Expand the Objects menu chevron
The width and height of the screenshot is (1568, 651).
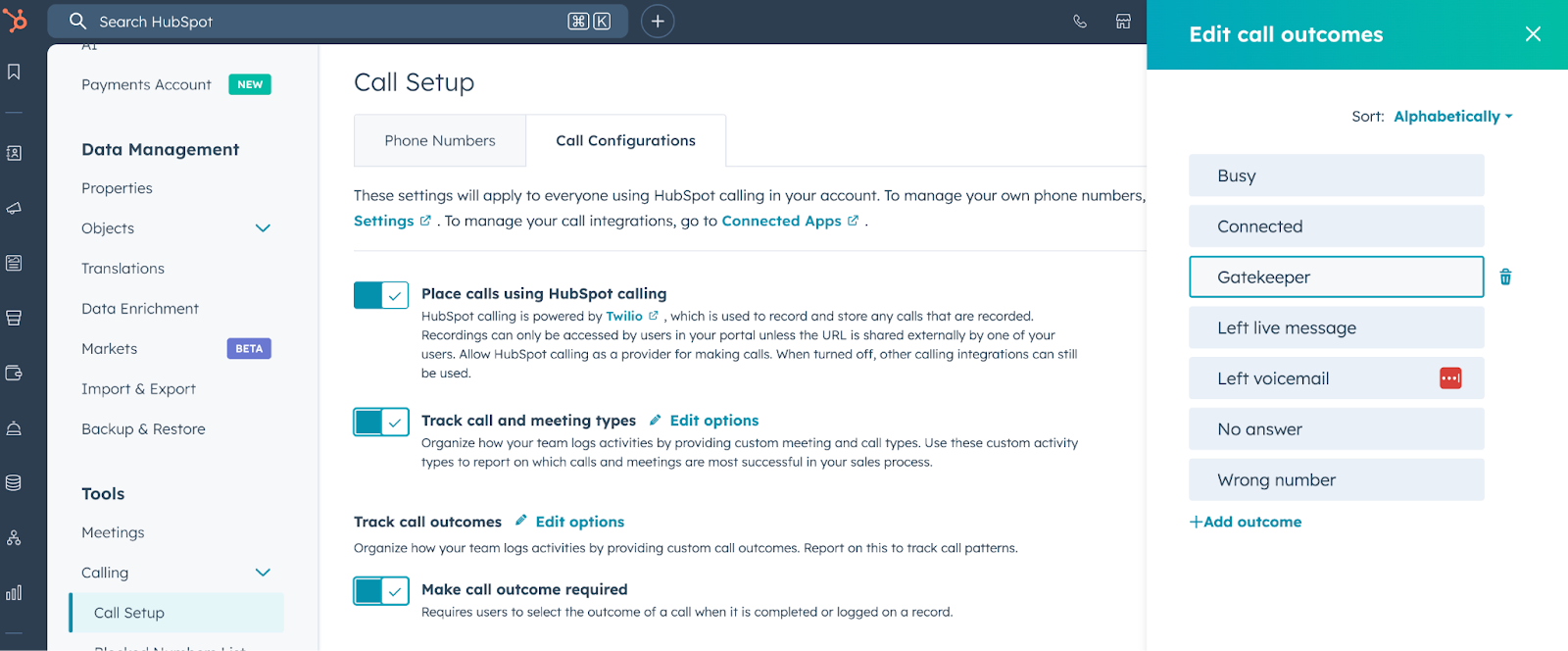click(263, 228)
